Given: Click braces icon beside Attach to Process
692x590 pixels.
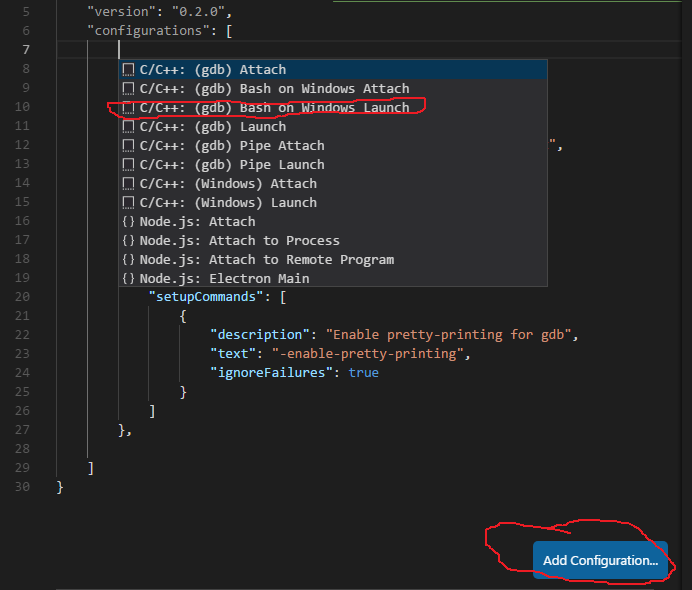Looking at the screenshot, I should 128,241.
